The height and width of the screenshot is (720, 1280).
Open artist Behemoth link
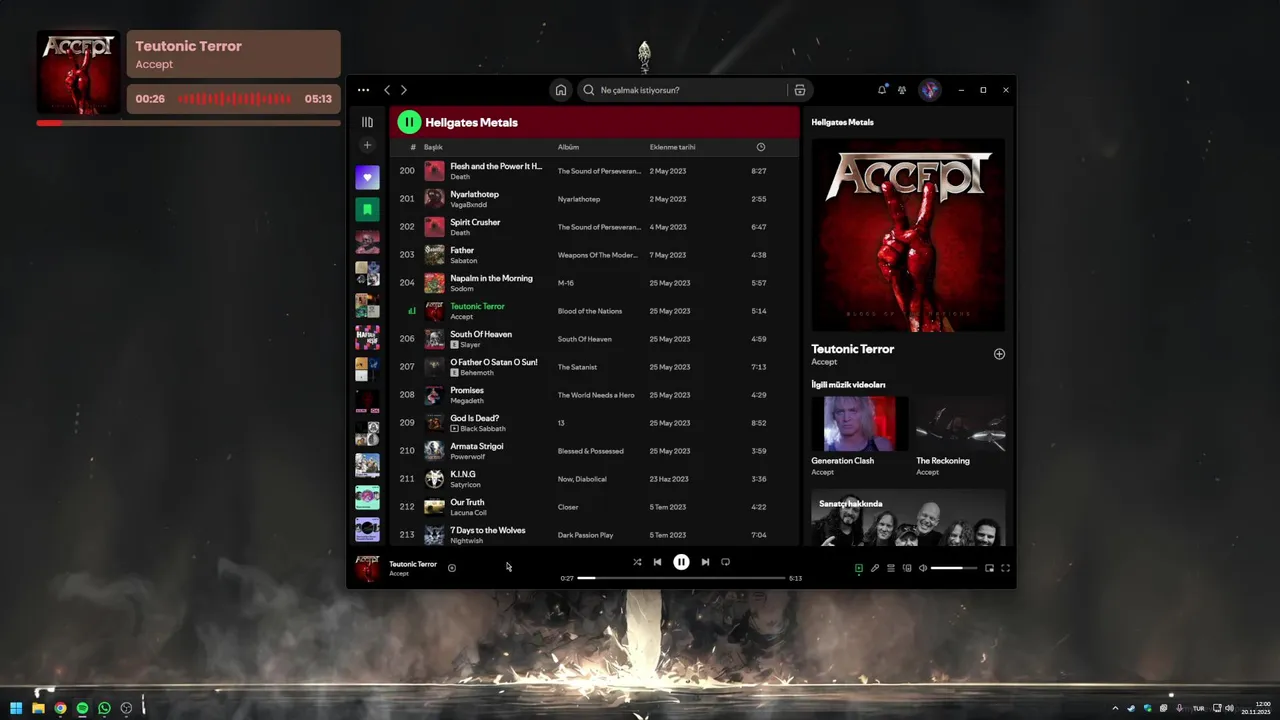coord(477,373)
